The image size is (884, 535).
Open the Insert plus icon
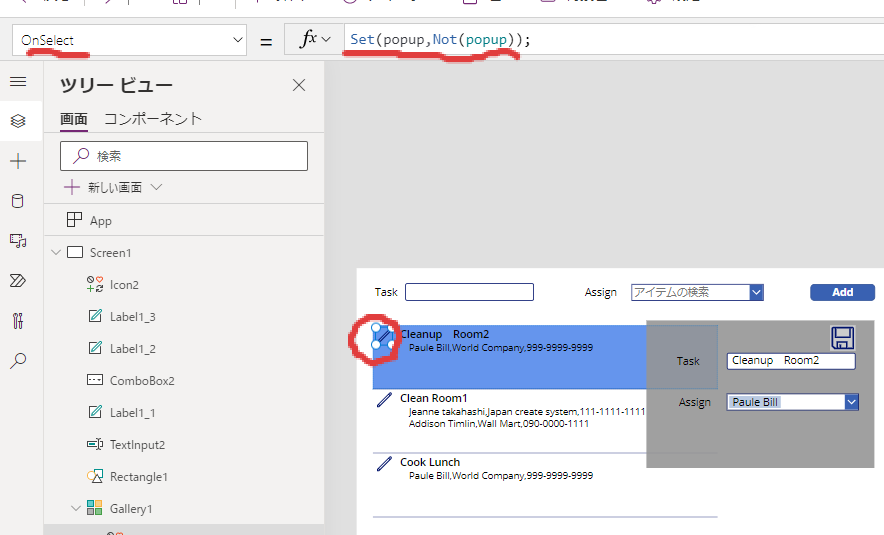click(18, 161)
